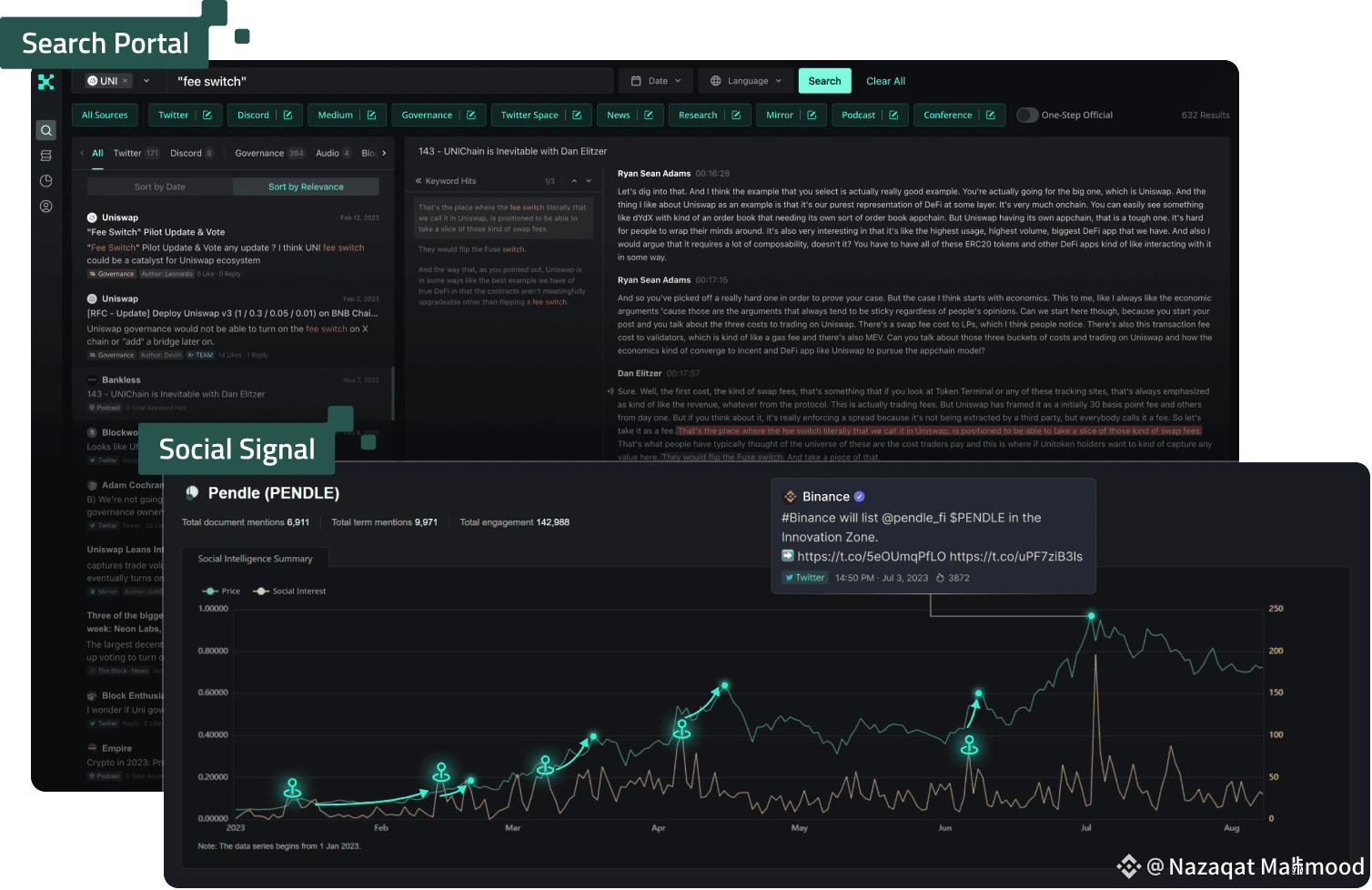Click the fee switch search input field
Screen dimensions: 1372x890
point(390,81)
